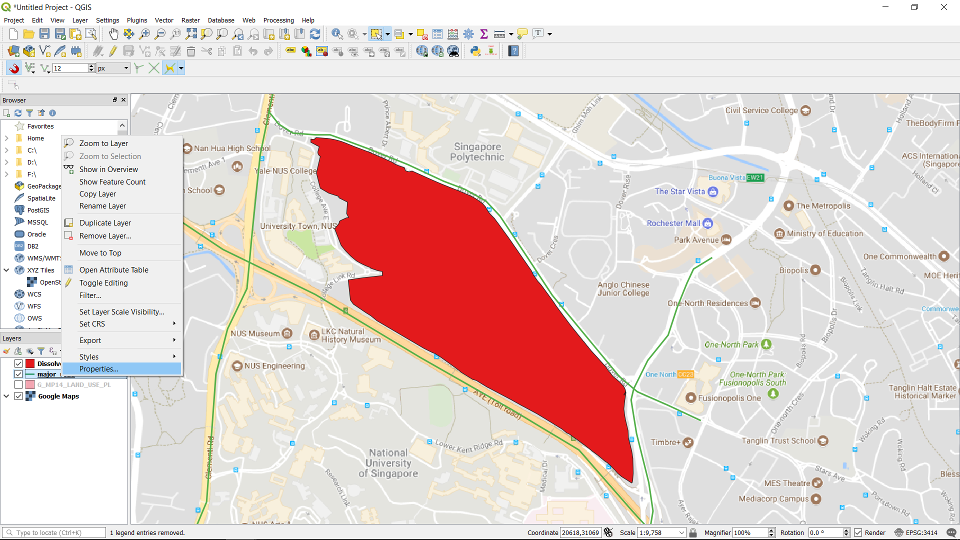
Task: Uncheck the Google Maps layer checkbox
Action: point(19,396)
